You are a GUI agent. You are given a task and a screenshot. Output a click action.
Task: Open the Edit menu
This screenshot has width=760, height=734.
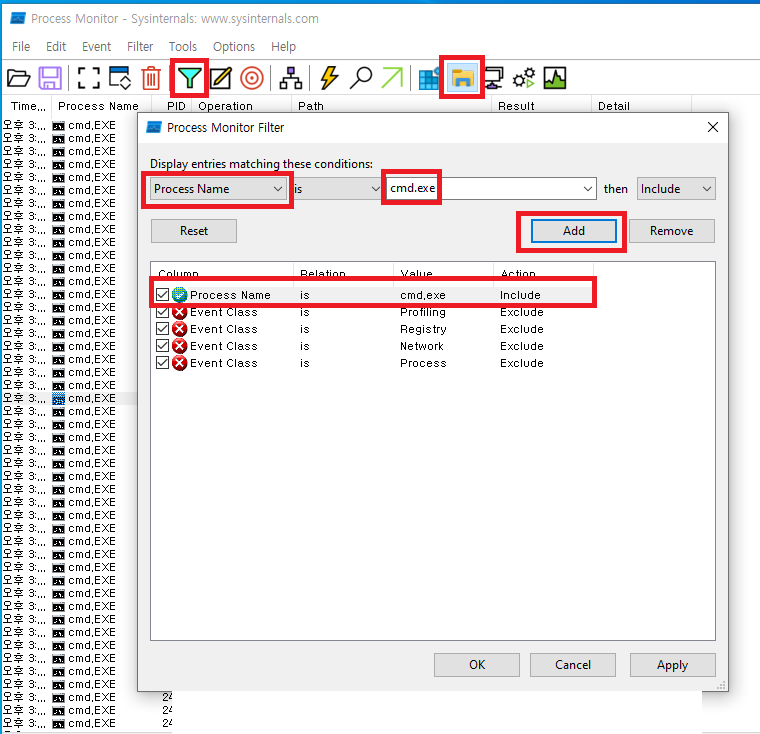56,47
